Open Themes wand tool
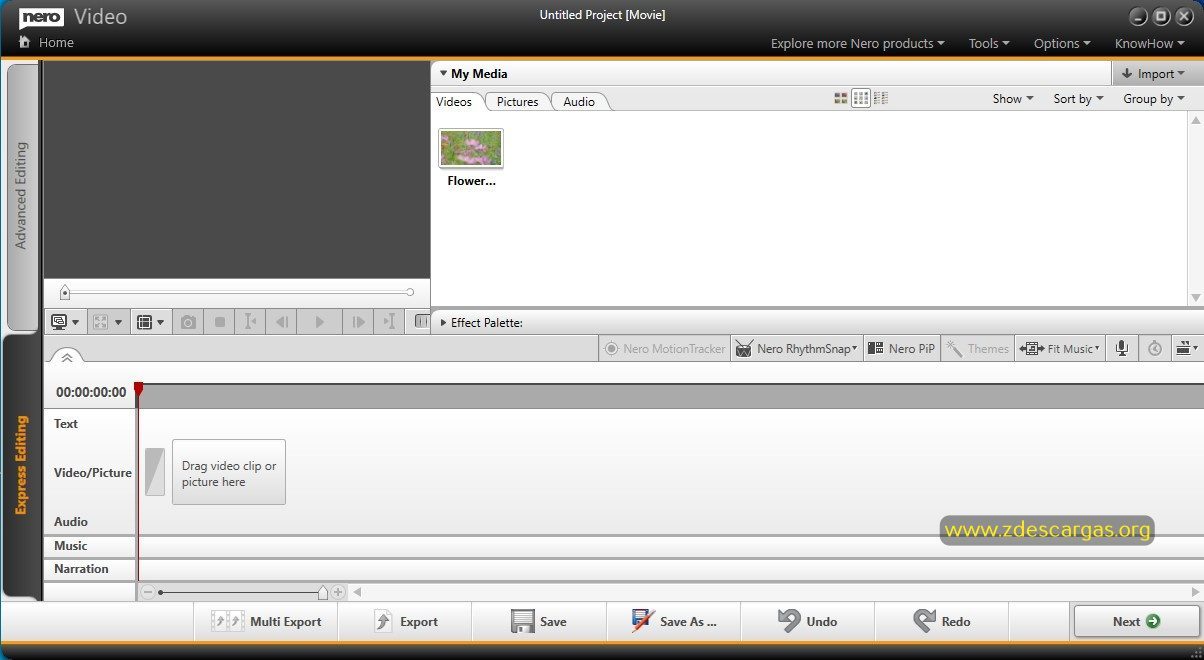This screenshot has height=660, width=1204. [x=978, y=348]
